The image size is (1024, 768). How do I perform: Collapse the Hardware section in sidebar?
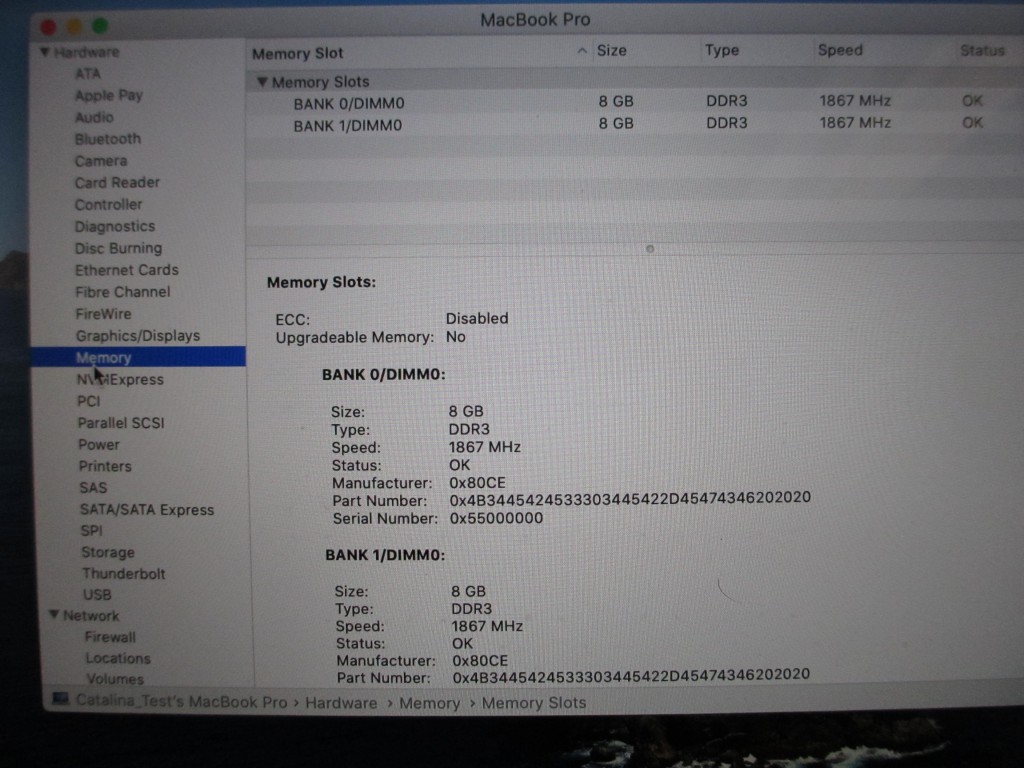click(44, 52)
